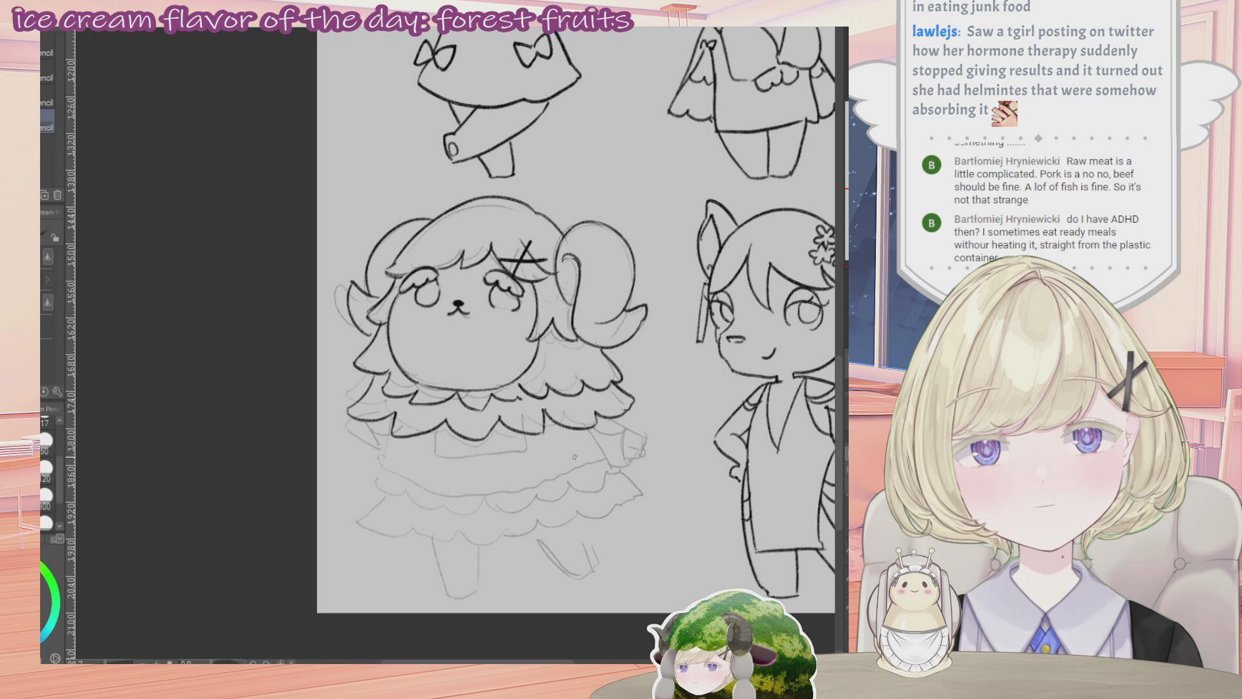This screenshot has width=1242, height=699.
Task: Select the 50 brush size preset
Action: click(45, 443)
